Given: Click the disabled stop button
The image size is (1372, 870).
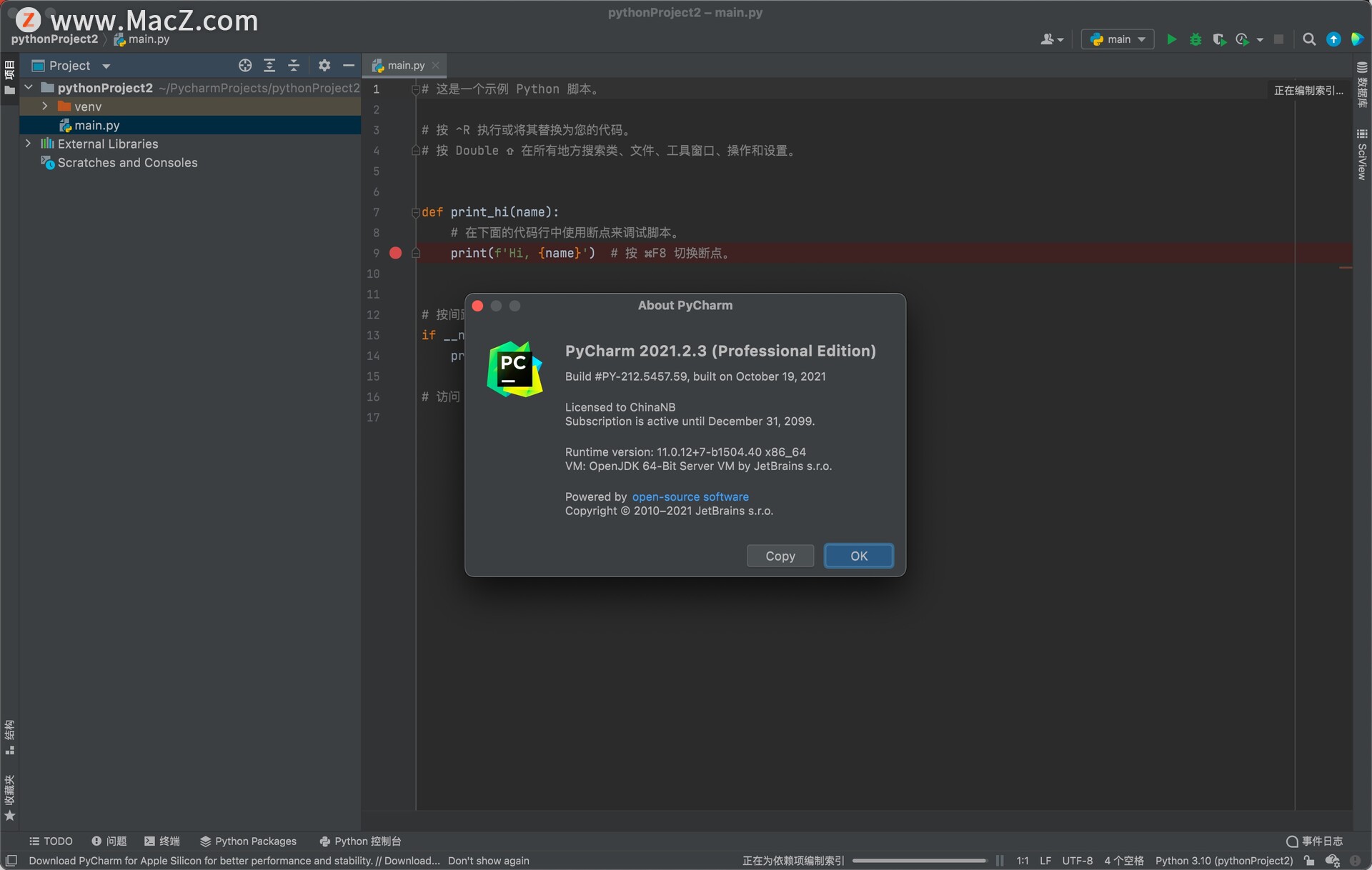Looking at the screenshot, I should (x=1278, y=39).
